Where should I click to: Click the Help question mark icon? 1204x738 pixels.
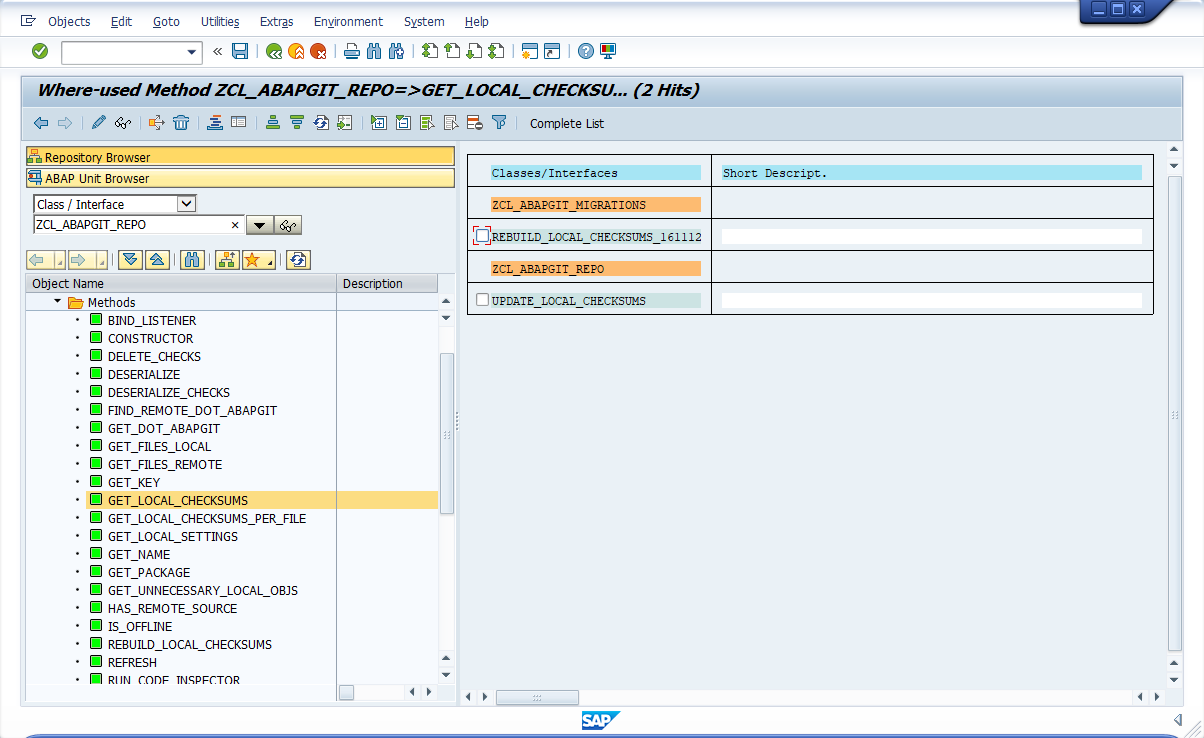coord(586,51)
